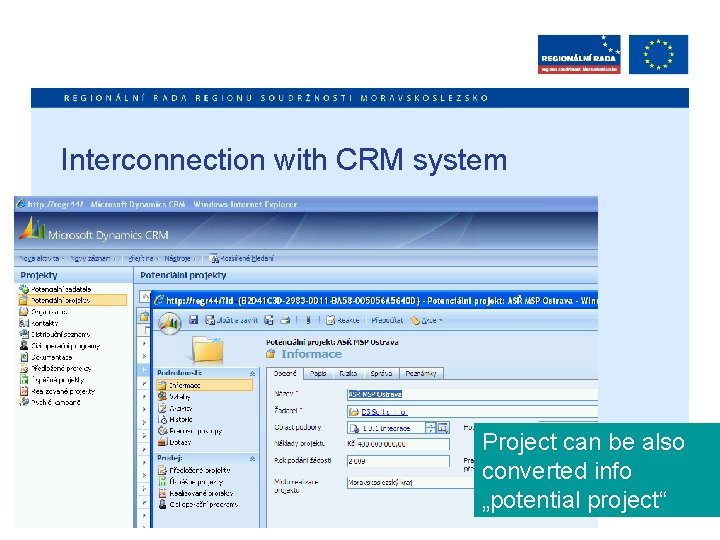The width and height of the screenshot is (720, 540).
Task: Open Kontakty item in the sidebar
Action: click(x=45, y=323)
